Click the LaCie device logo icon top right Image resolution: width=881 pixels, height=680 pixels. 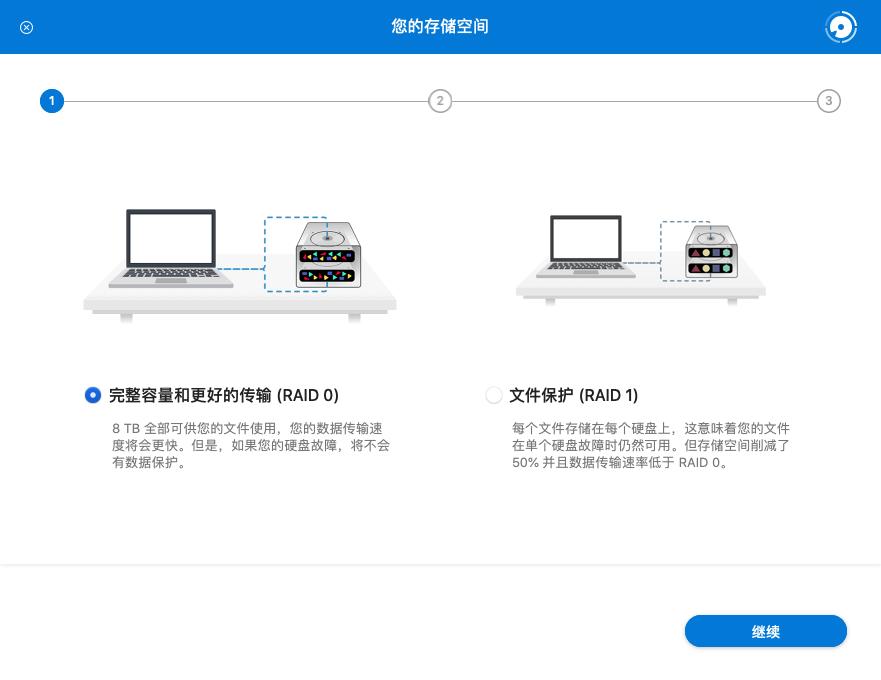[x=840, y=27]
